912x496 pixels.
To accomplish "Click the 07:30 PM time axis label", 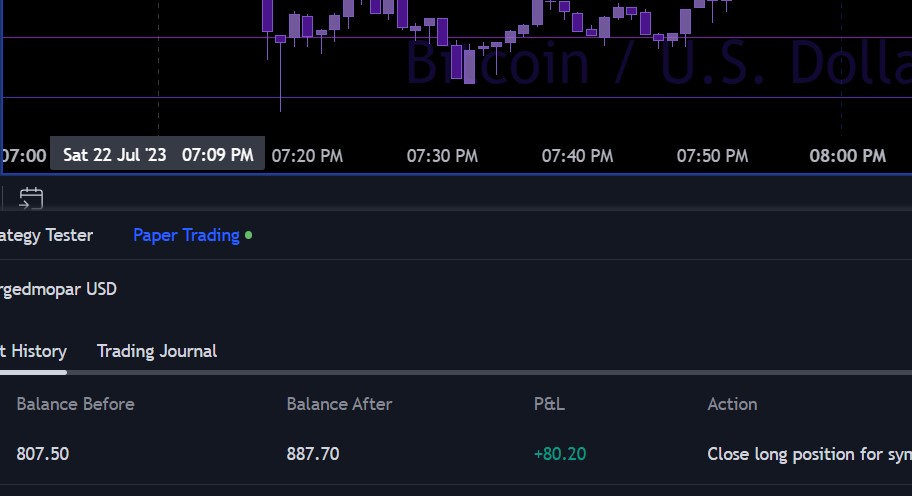I will (x=442, y=156).
